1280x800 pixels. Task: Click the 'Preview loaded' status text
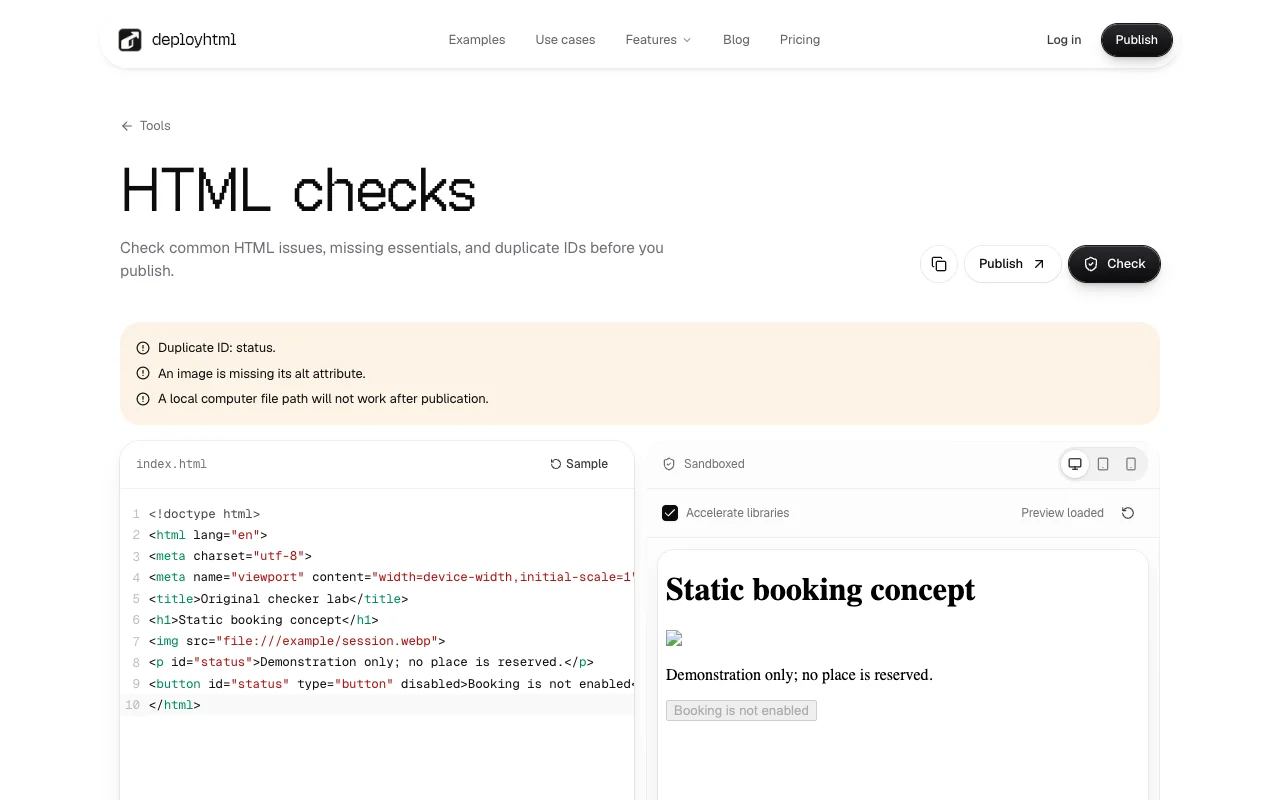pos(1062,513)
